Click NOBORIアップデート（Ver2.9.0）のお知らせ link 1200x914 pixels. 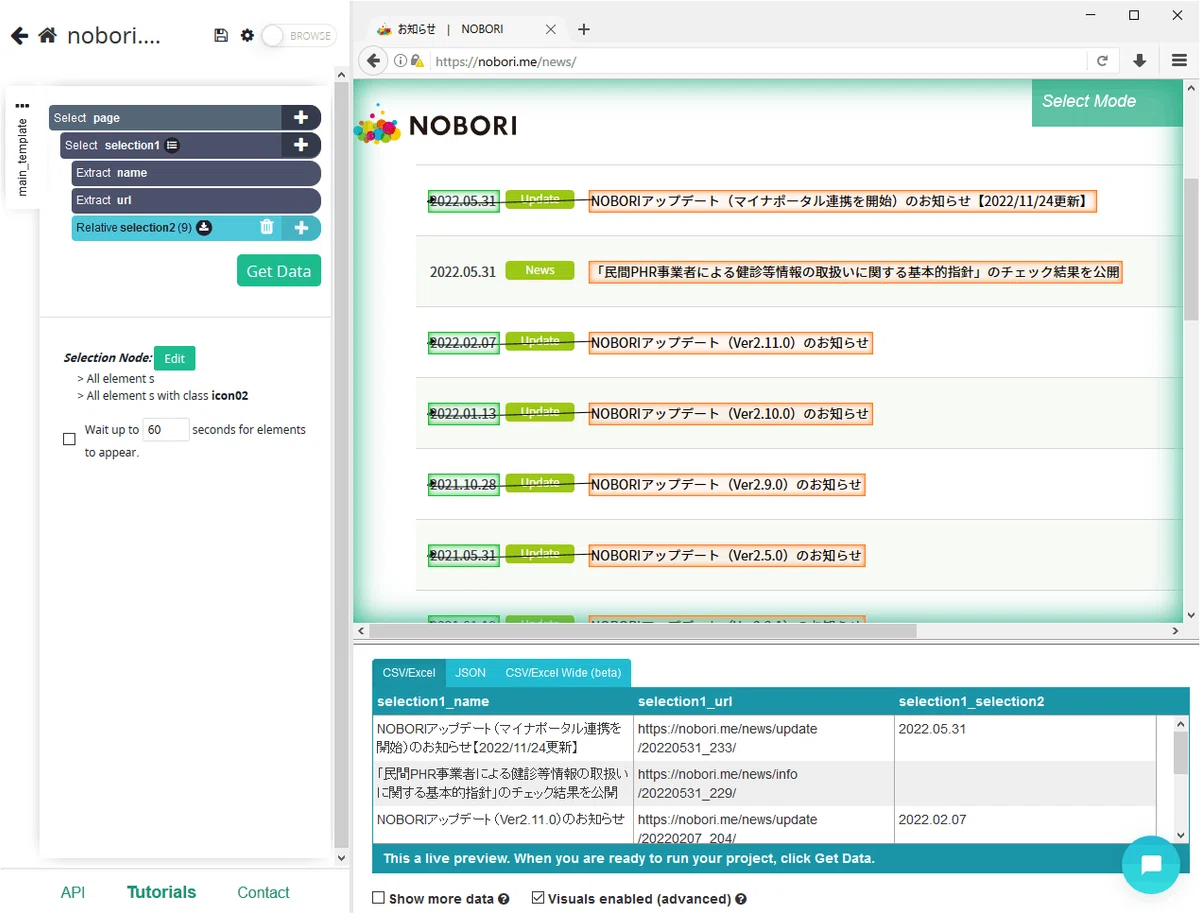[726, 484]
